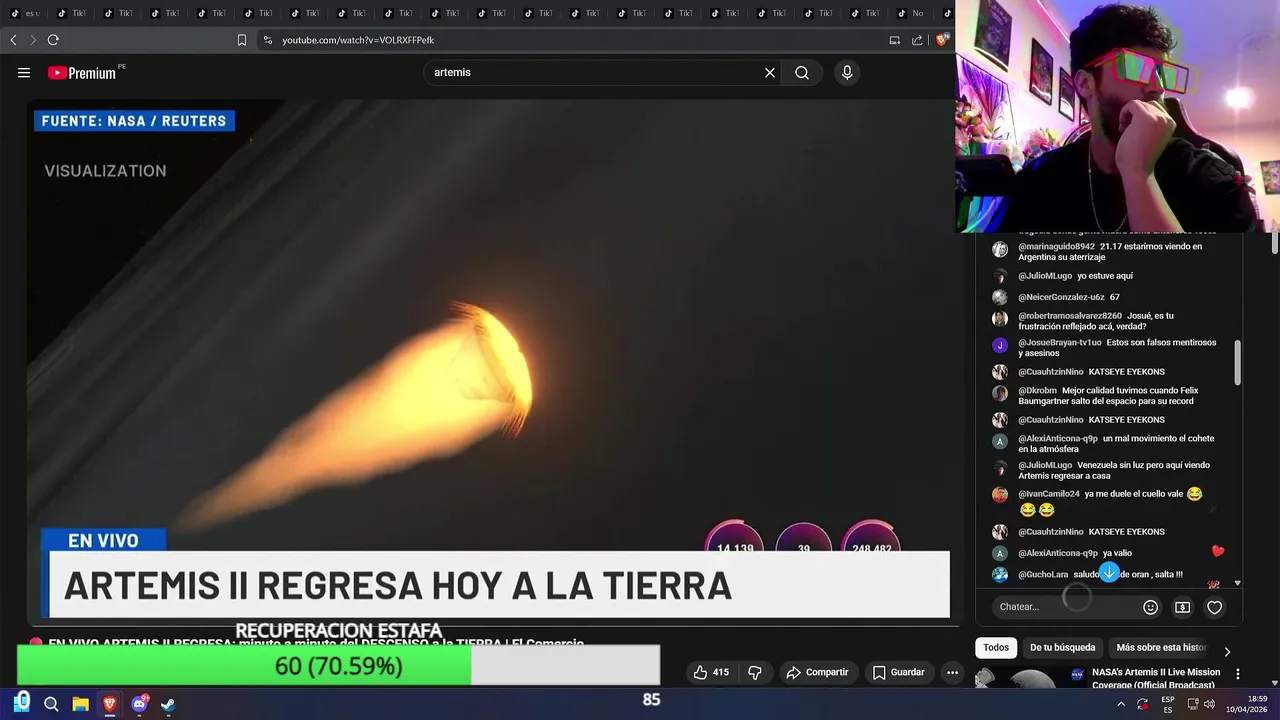Open menu for NASA Artemis II video
The height and width of the screenshot is (720, 1280).
point(1238,674)
